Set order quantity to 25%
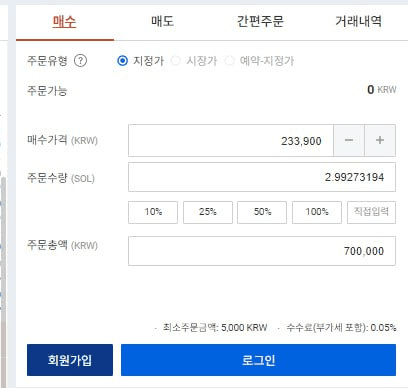 (208, 212)
